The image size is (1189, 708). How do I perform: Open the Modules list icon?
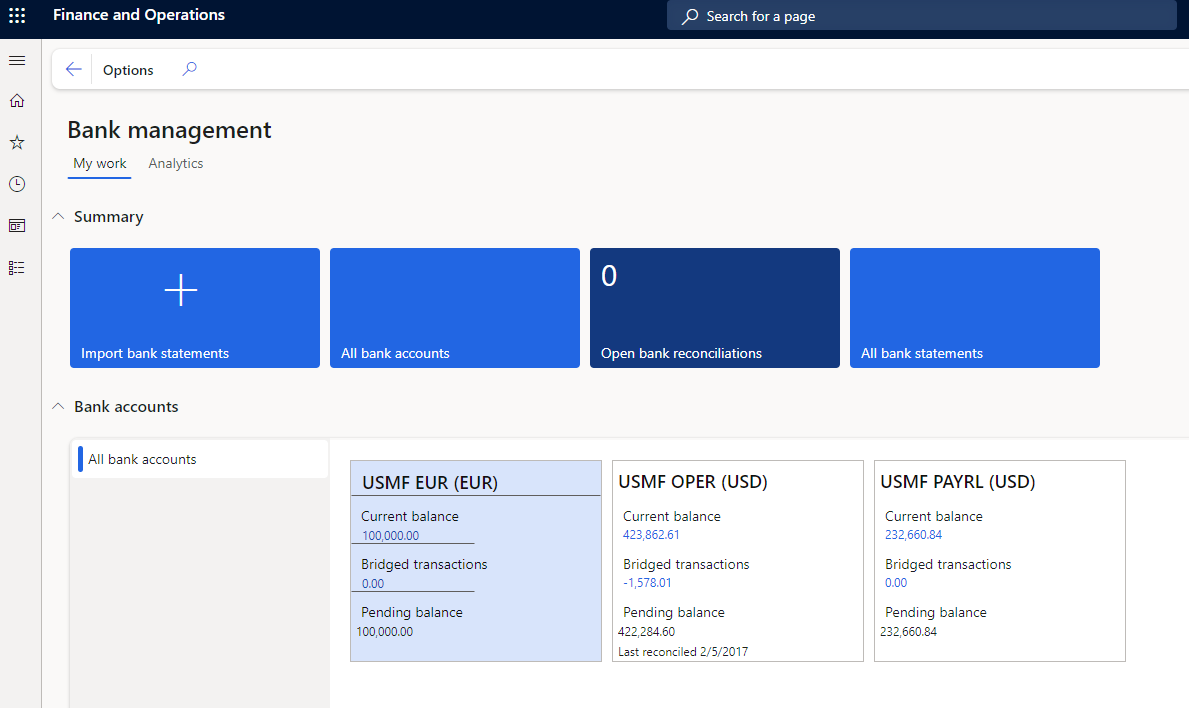pyautogui.click(x=16, y=267)
